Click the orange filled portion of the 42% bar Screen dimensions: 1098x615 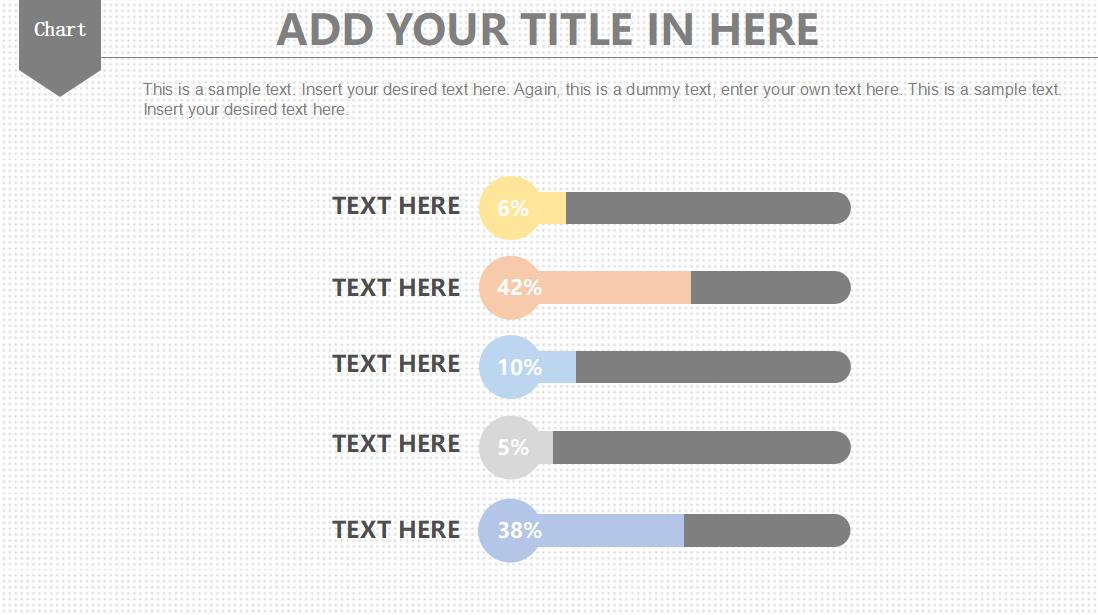(616, 287)
